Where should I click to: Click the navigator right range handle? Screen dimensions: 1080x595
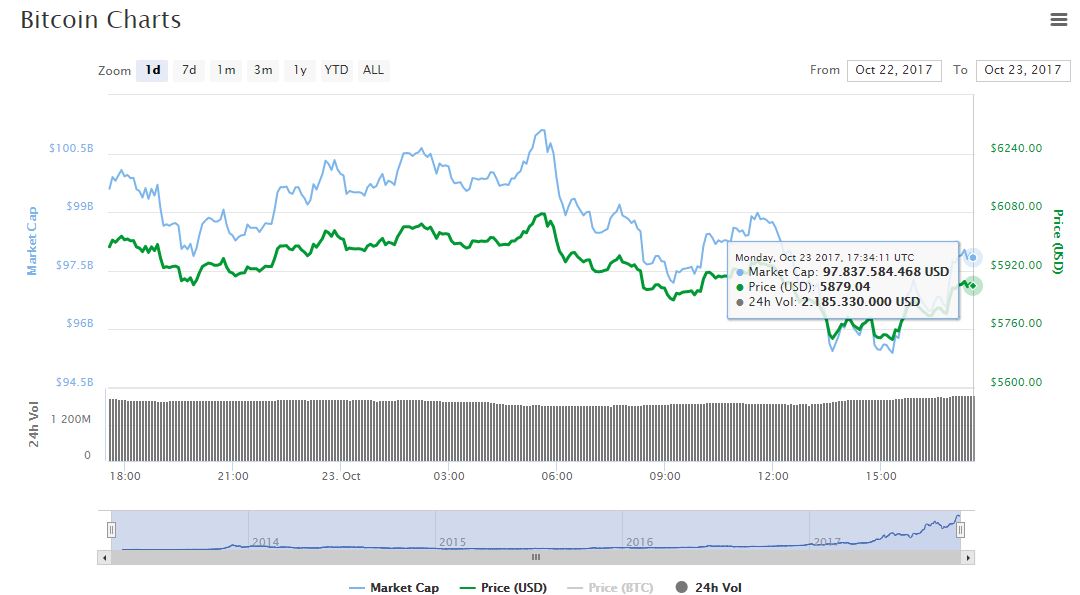click(x=960, y=530)
